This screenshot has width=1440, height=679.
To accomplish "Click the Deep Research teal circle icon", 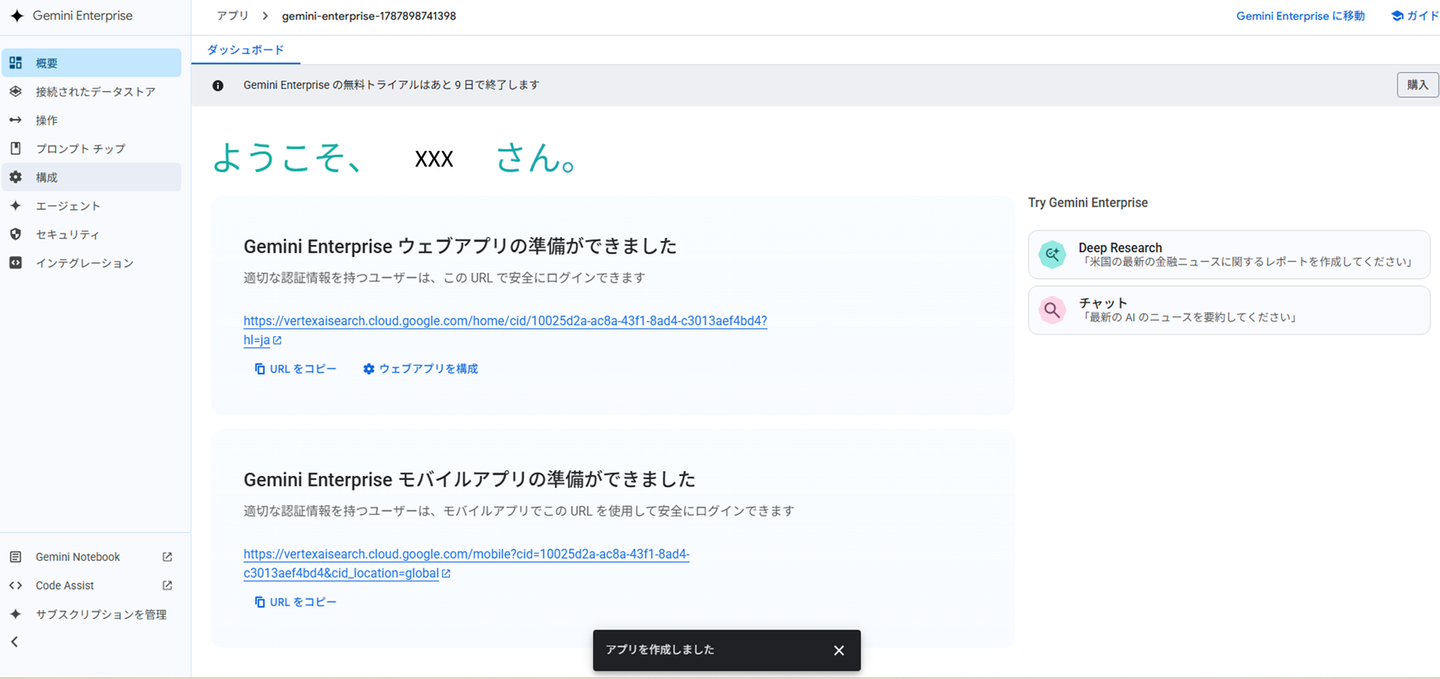I will tap(1052, 255).
